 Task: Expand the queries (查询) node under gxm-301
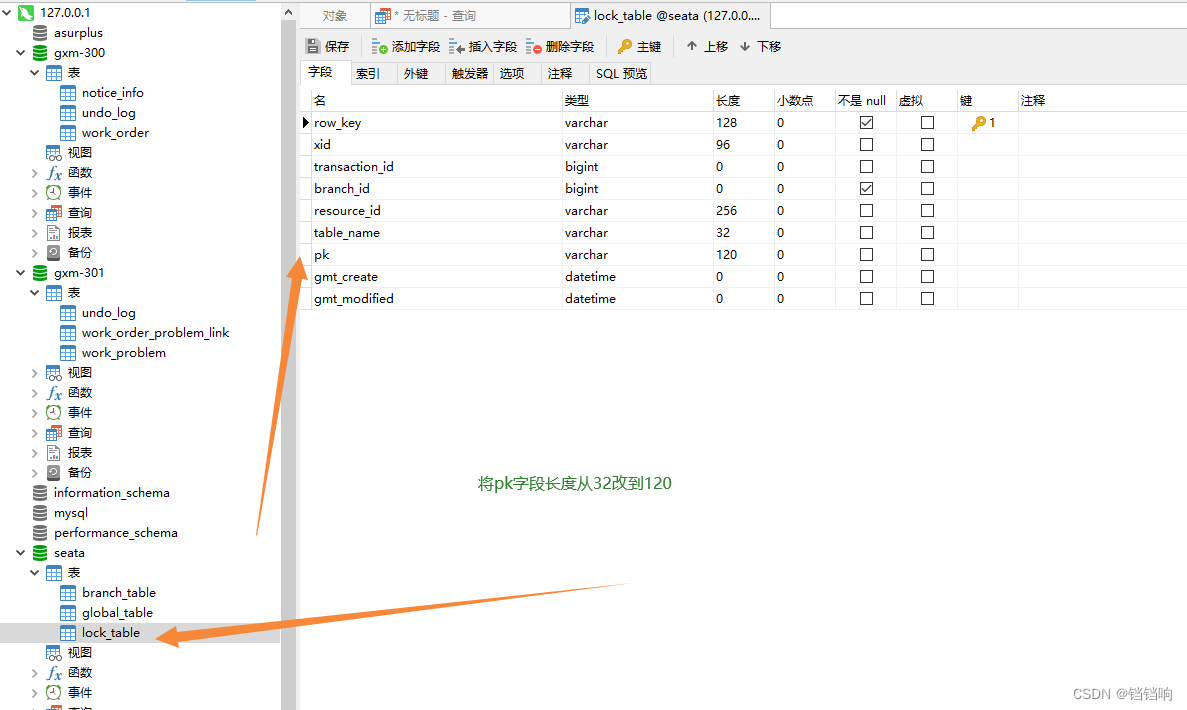pyautogui.click(x=35, y=434)
